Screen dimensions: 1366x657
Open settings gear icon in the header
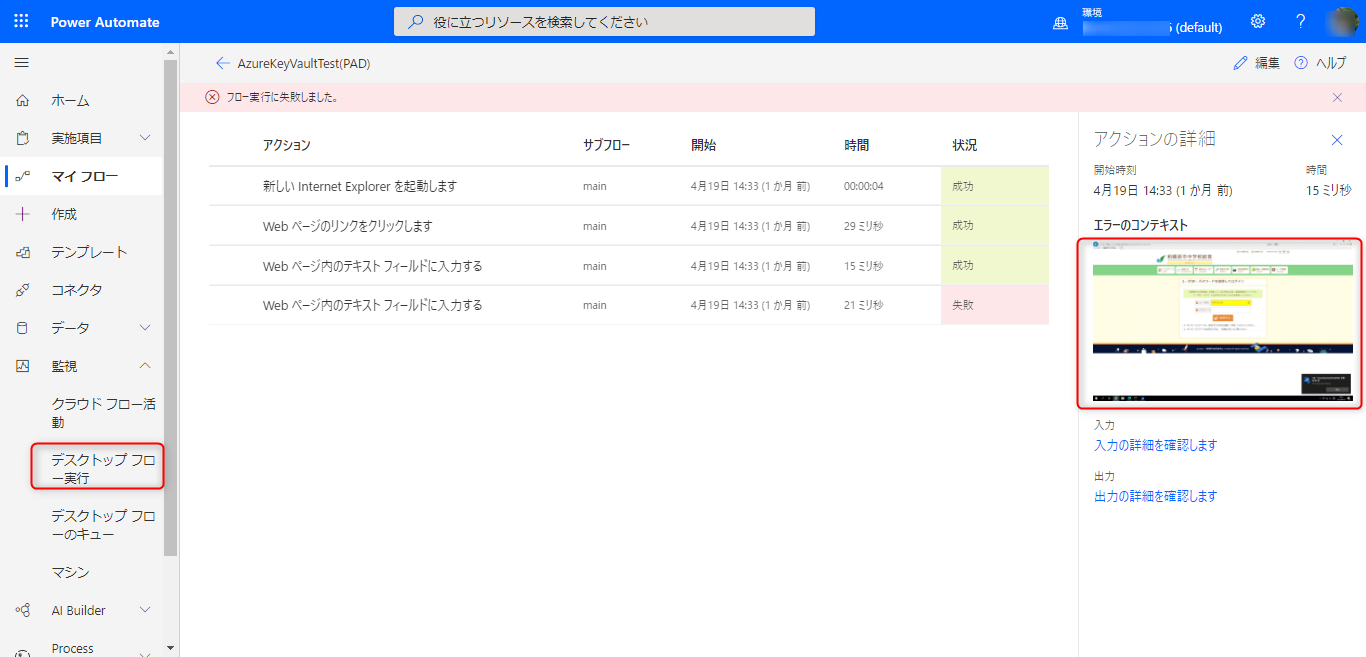[x=1258, y=21]
